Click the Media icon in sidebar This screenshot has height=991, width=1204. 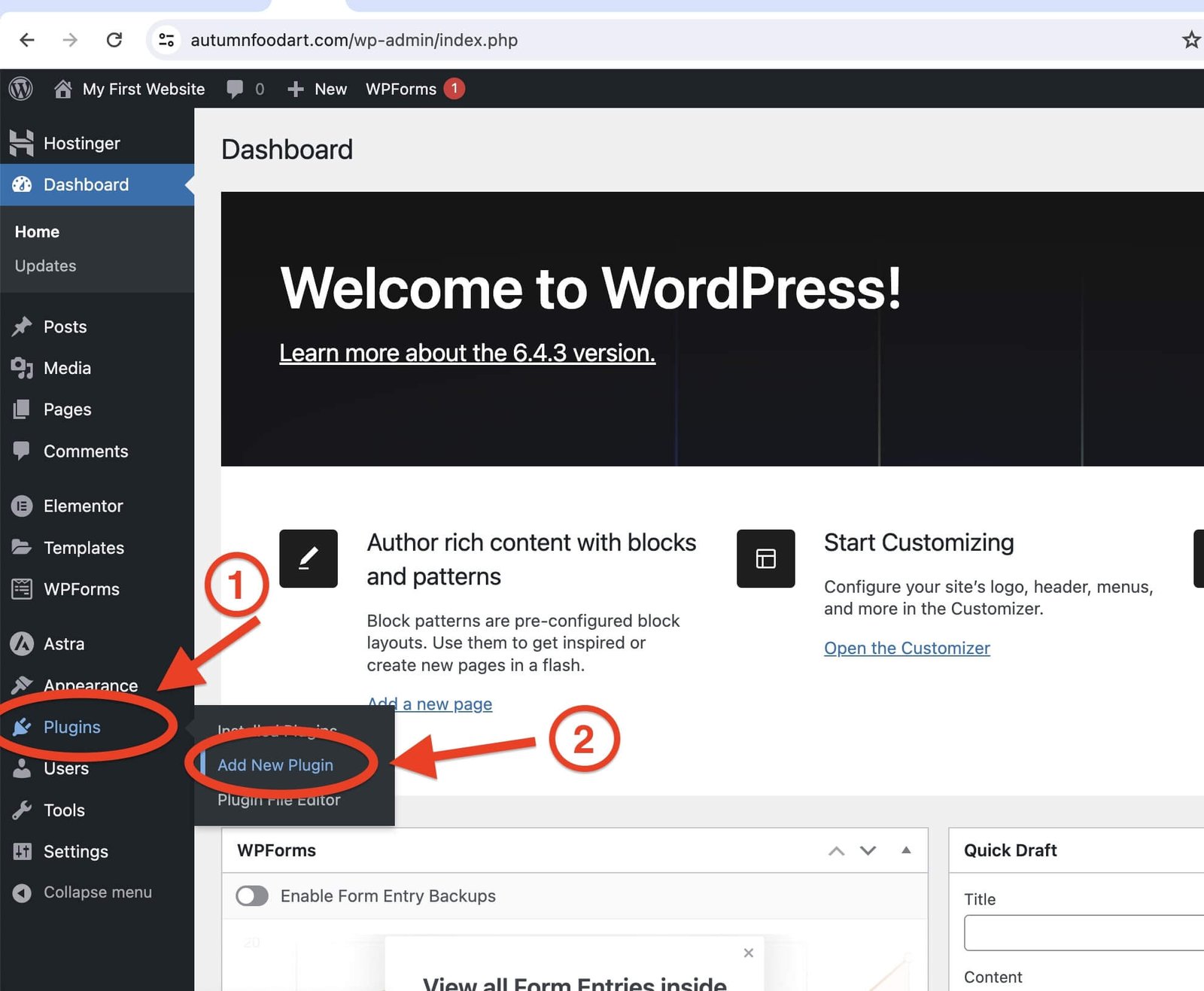[x=22, y=368]
